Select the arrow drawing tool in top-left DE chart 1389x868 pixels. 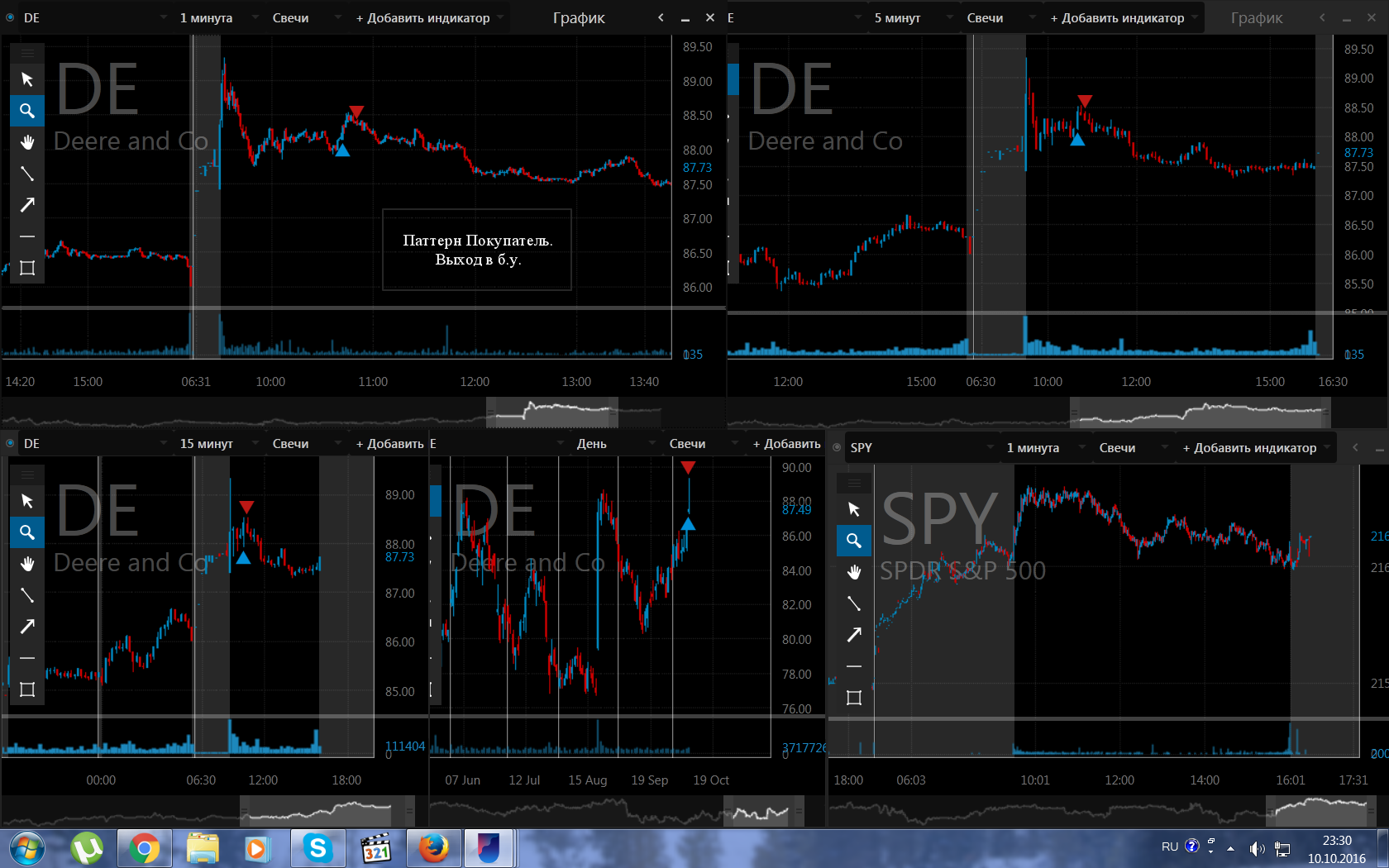tap(27, 205)
